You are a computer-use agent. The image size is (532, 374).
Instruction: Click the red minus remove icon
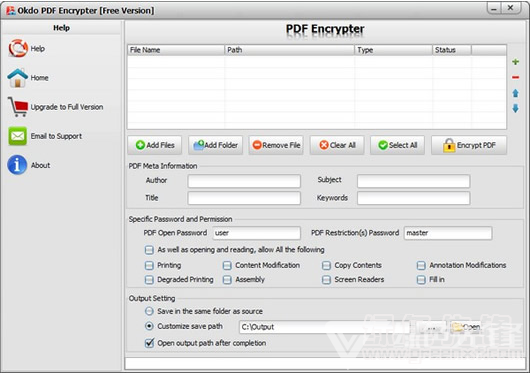(515, 77)
